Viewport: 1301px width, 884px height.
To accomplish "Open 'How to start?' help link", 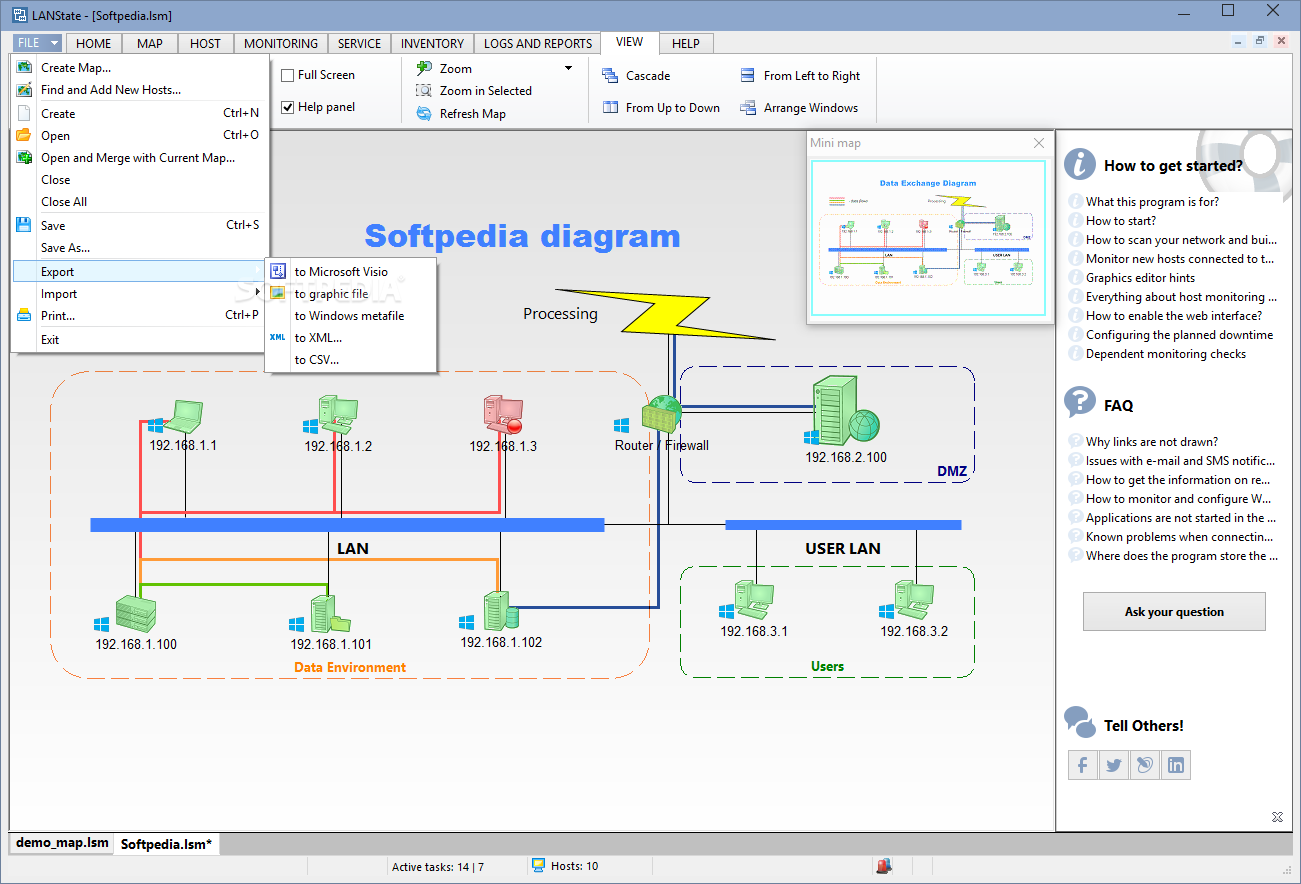I will pos(1121,220).
